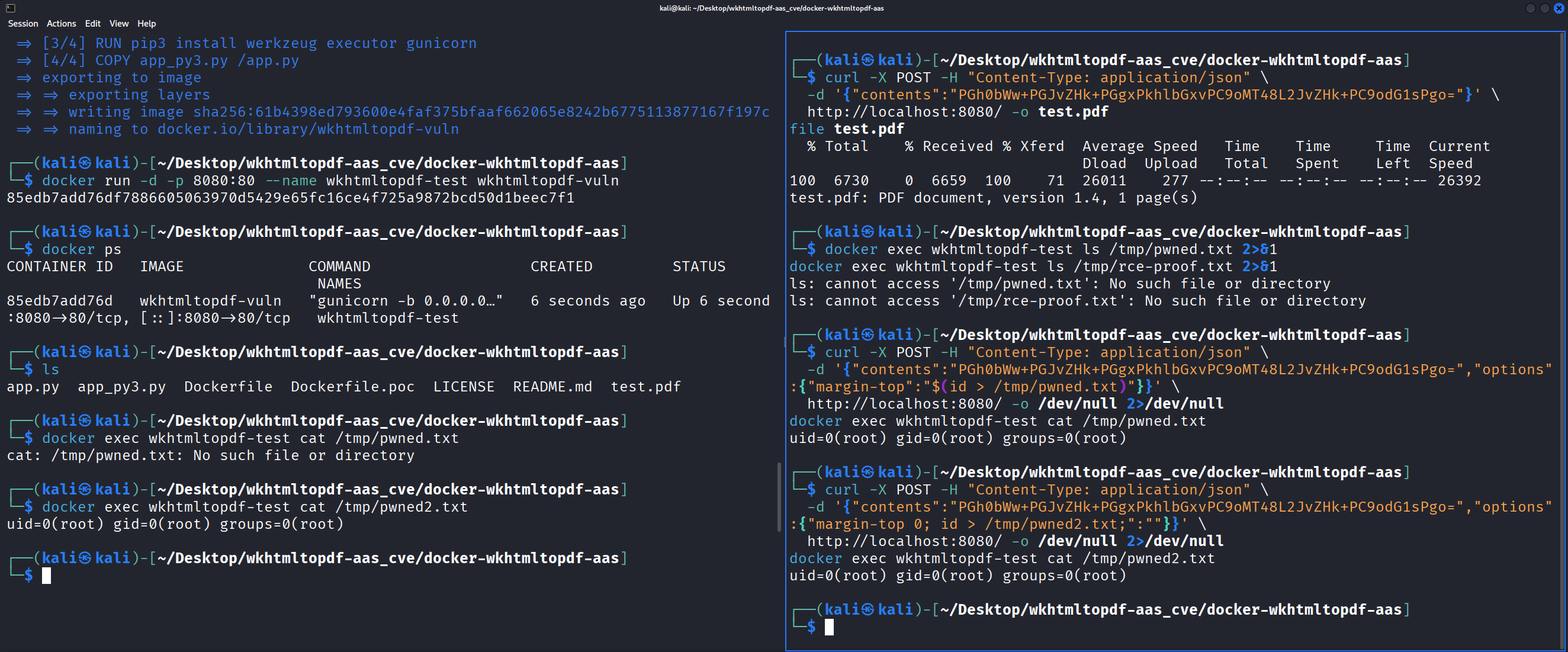Open the Help menu

146,23
